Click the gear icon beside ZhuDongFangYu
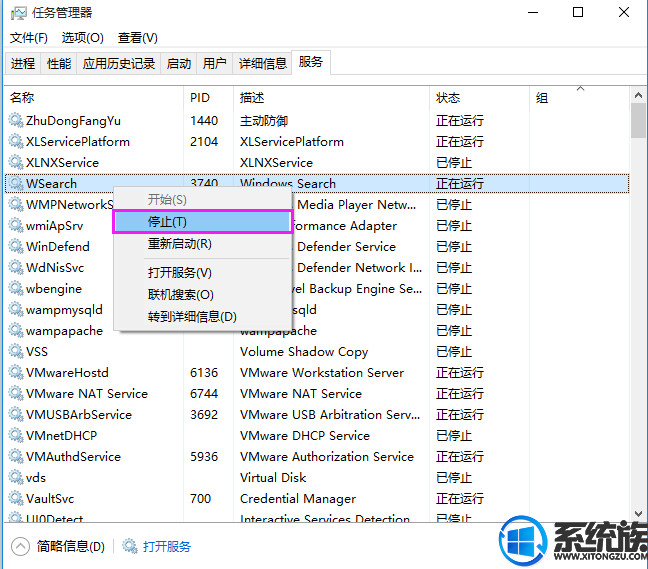Screen dimensions: 648x569 click(16, 120)
